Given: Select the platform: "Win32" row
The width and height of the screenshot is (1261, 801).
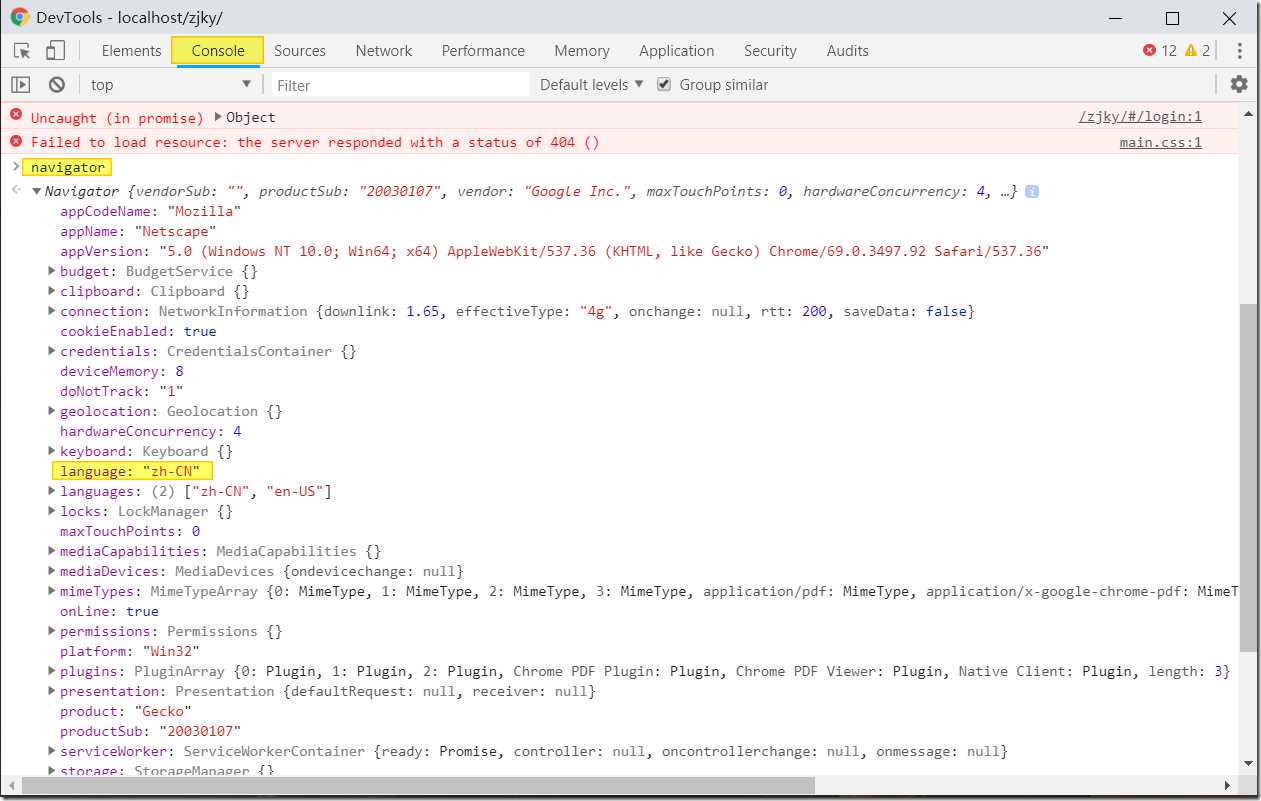Looking at the screenshot, I should tap(130, 651).
